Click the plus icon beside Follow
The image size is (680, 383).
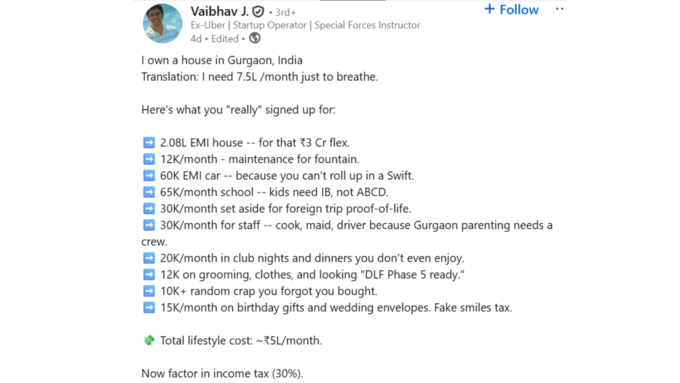(x=489, y=9)
